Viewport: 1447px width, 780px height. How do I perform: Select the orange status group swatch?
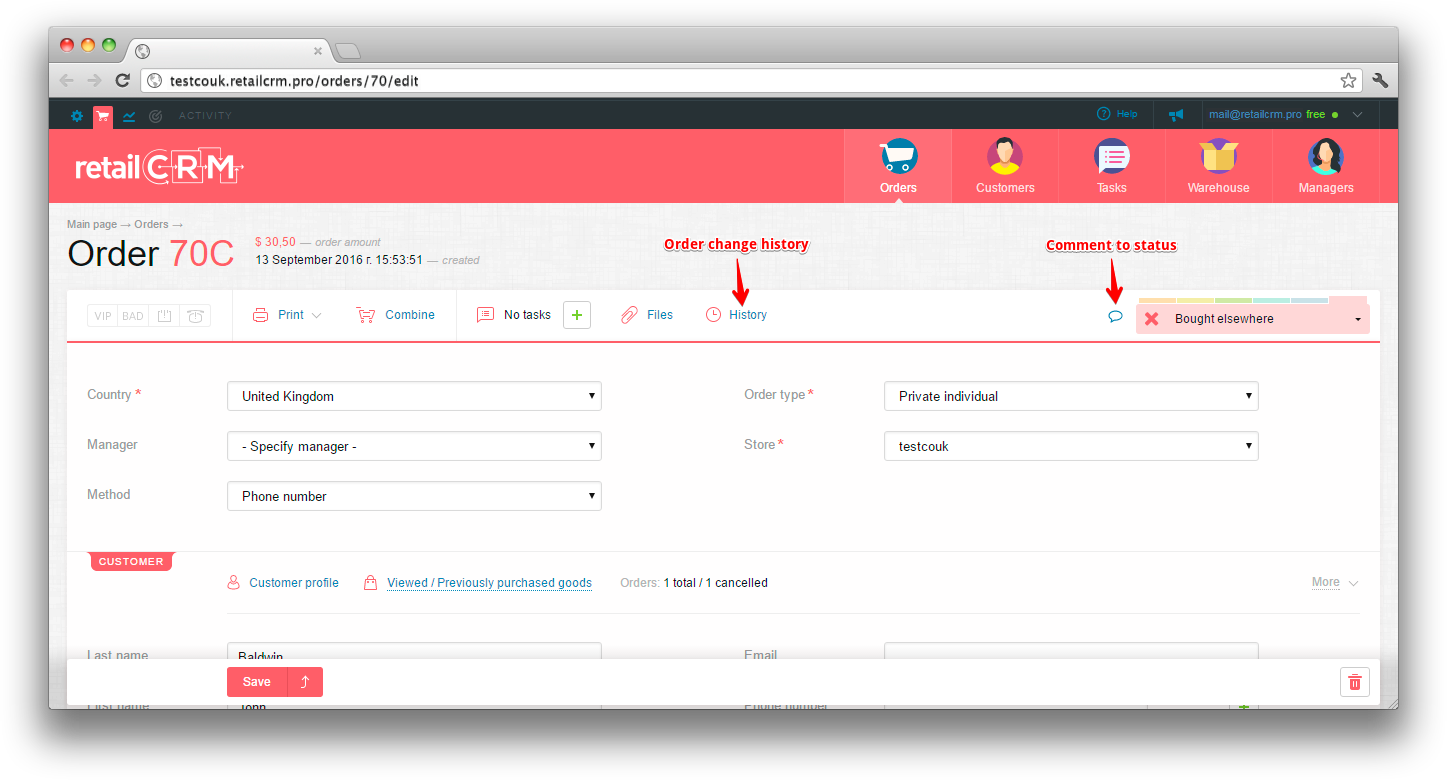(1157, 300)
